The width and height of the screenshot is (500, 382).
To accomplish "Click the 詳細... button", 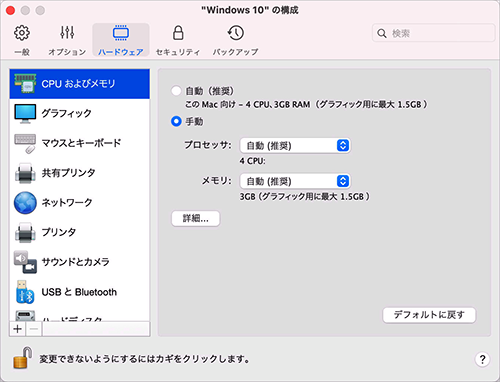I will click(x=196, y=219).
